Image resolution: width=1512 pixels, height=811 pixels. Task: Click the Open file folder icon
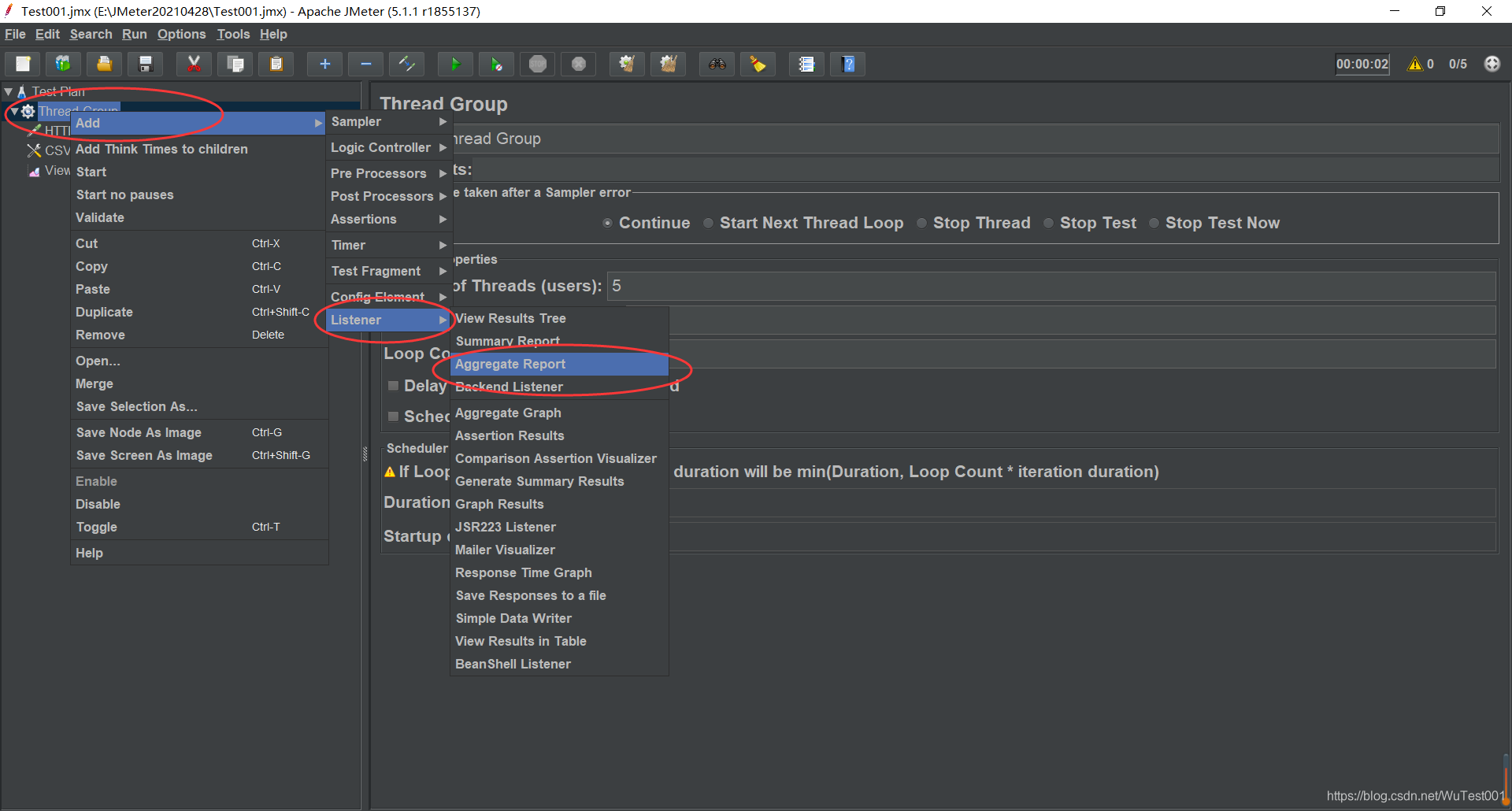click(x=104, y=64)
